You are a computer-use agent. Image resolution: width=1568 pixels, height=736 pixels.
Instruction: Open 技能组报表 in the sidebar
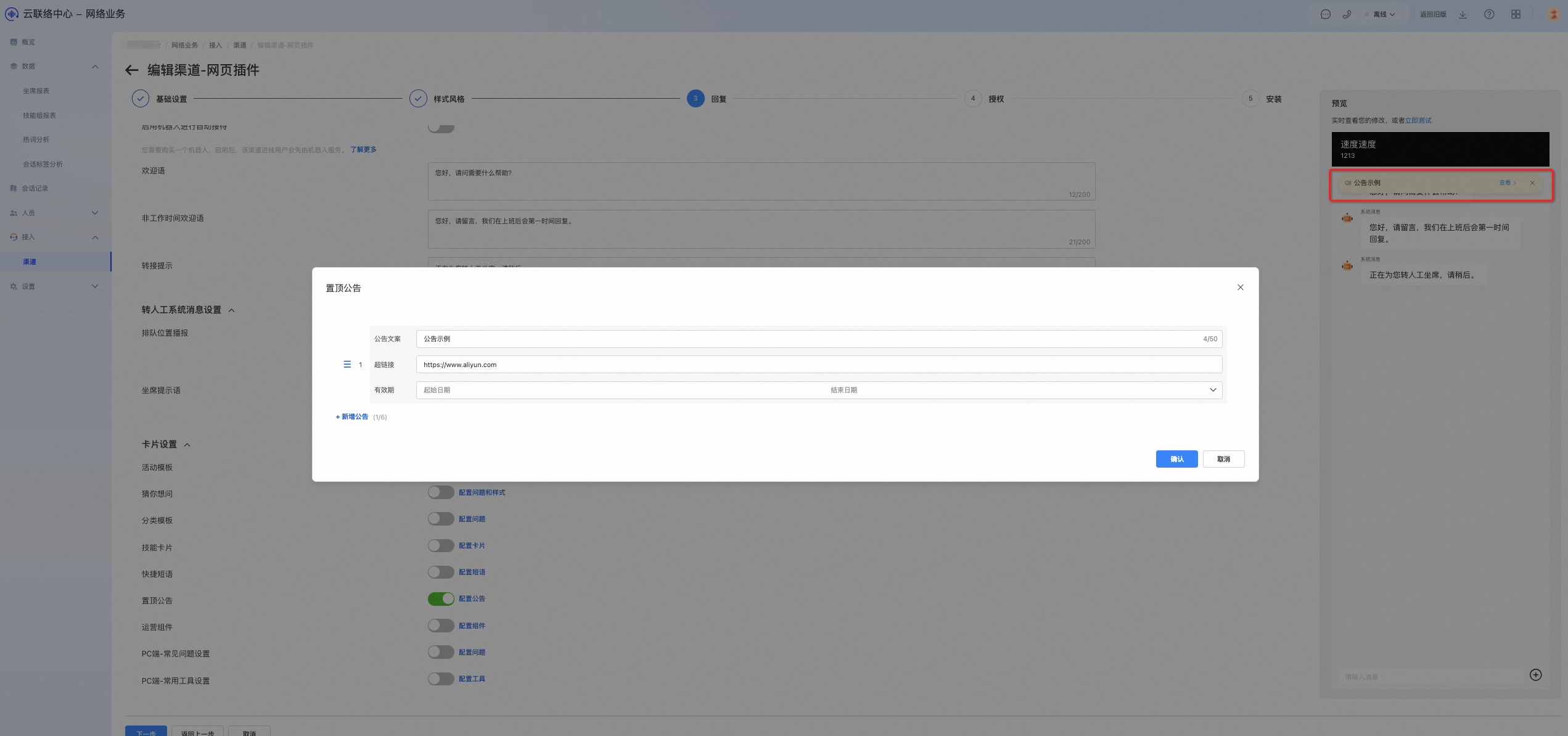(39, 115)
